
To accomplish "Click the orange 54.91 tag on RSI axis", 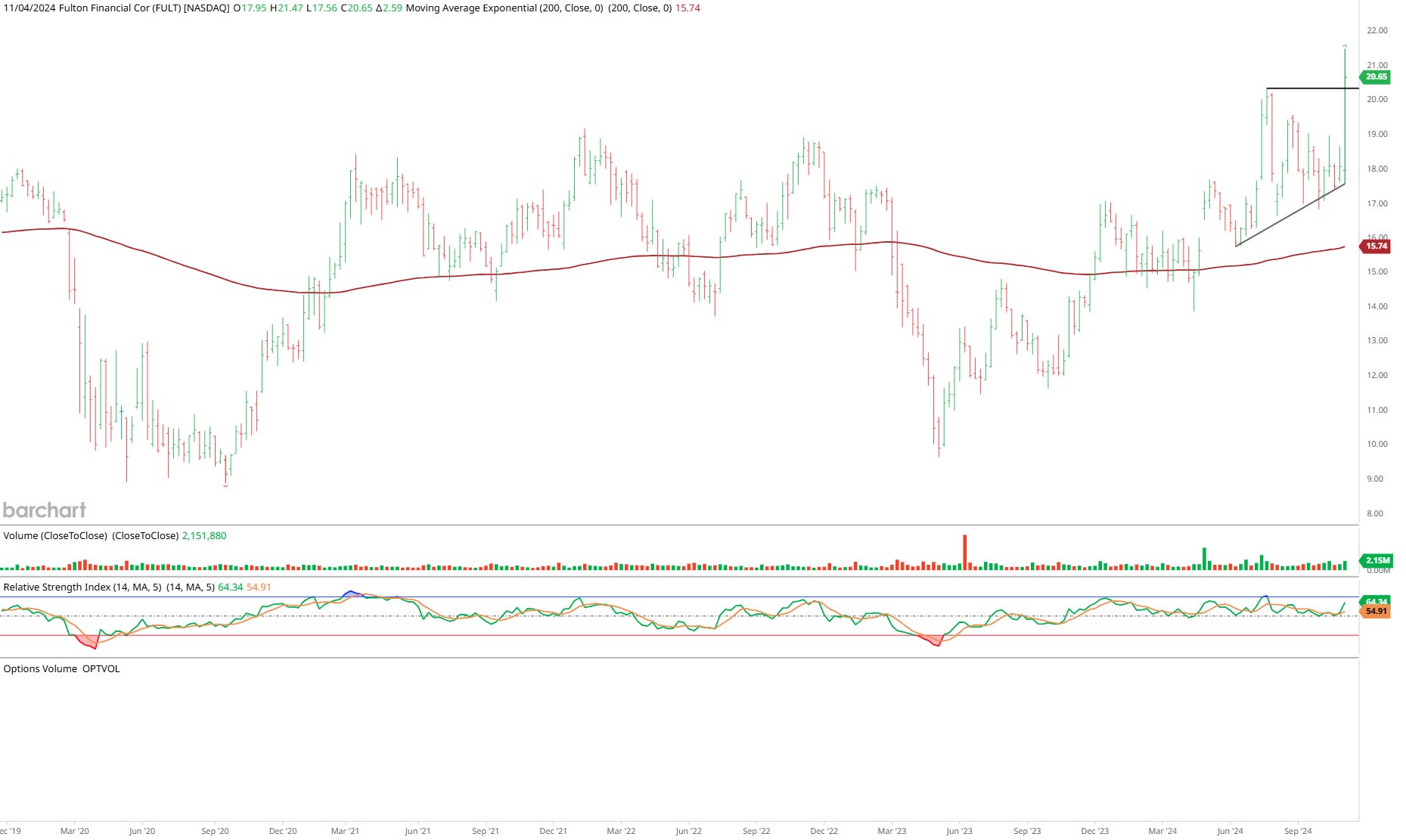I will [1376, 611].
